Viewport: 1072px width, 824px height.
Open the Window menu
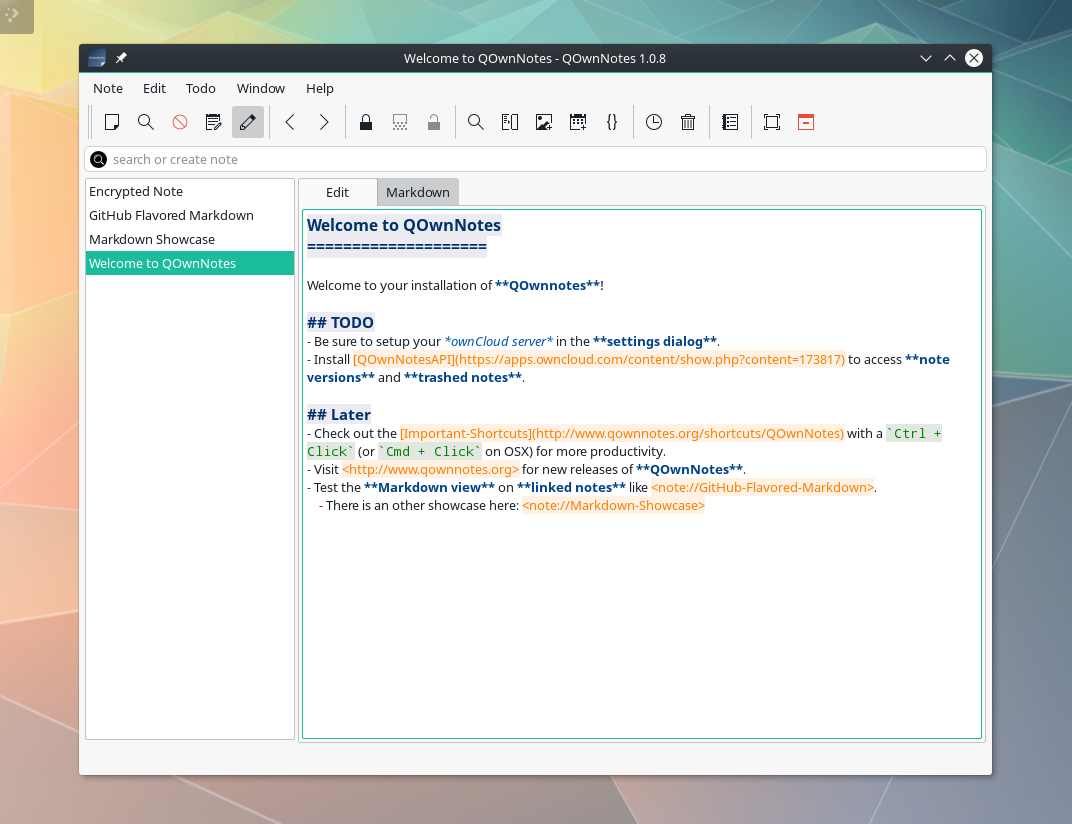coord(260,88)
